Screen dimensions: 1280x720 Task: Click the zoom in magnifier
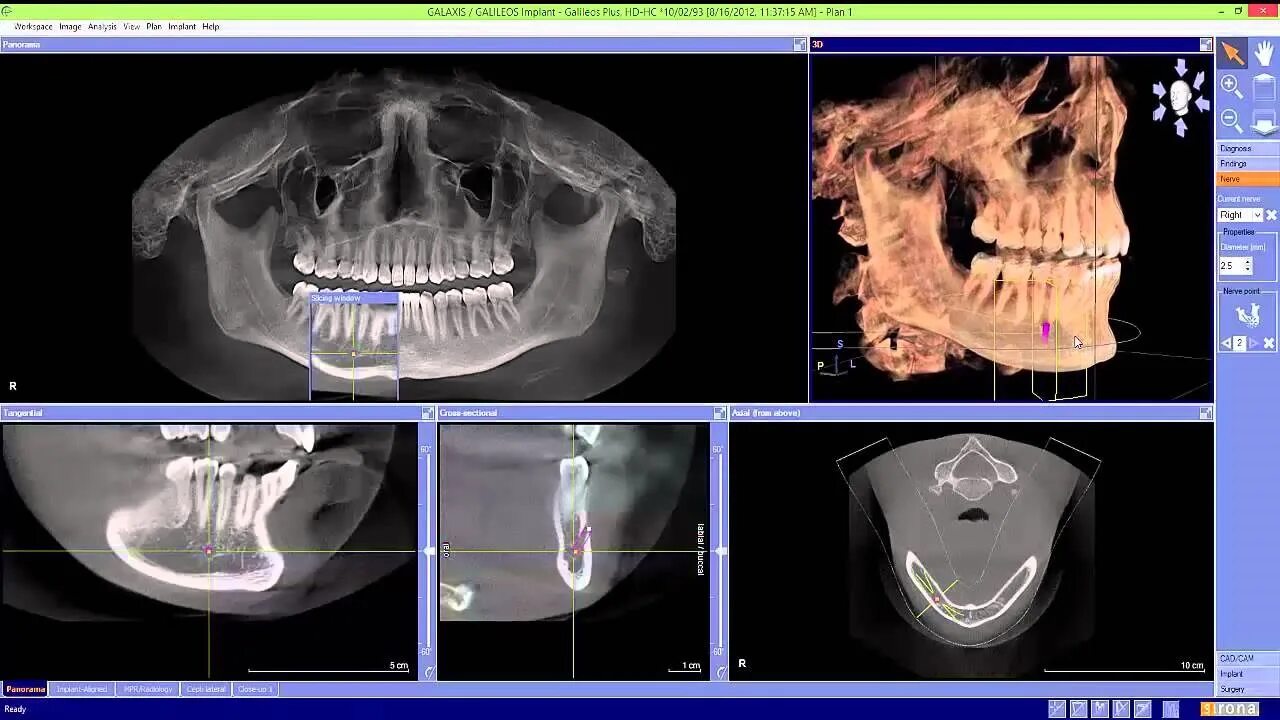tap(1232, 87)
